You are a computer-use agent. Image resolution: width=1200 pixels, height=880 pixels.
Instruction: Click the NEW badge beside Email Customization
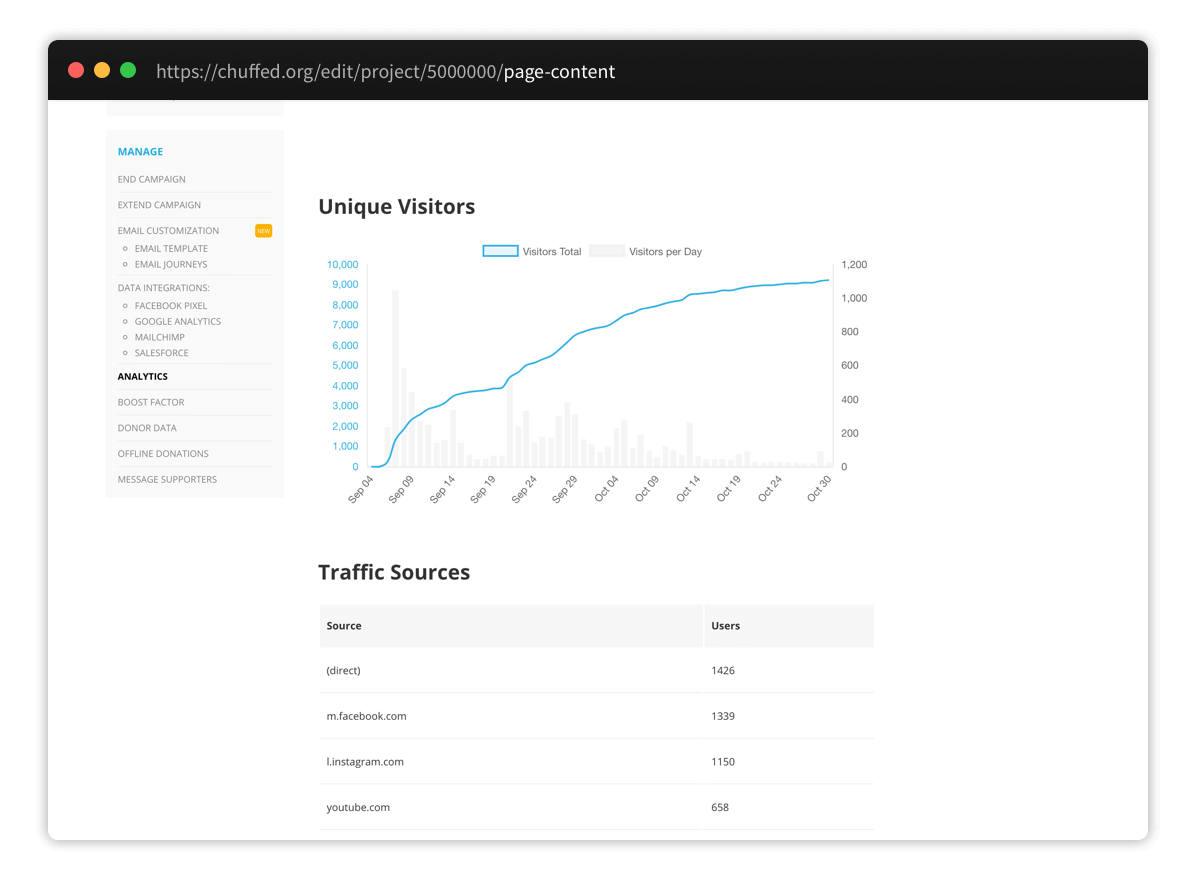tap(263, 231)
